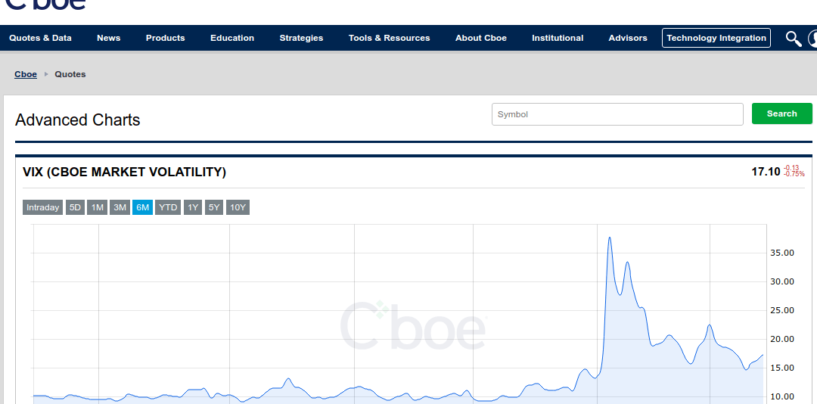
Task: Click the 30.00 axis label
Action: (x=782, y=281)
